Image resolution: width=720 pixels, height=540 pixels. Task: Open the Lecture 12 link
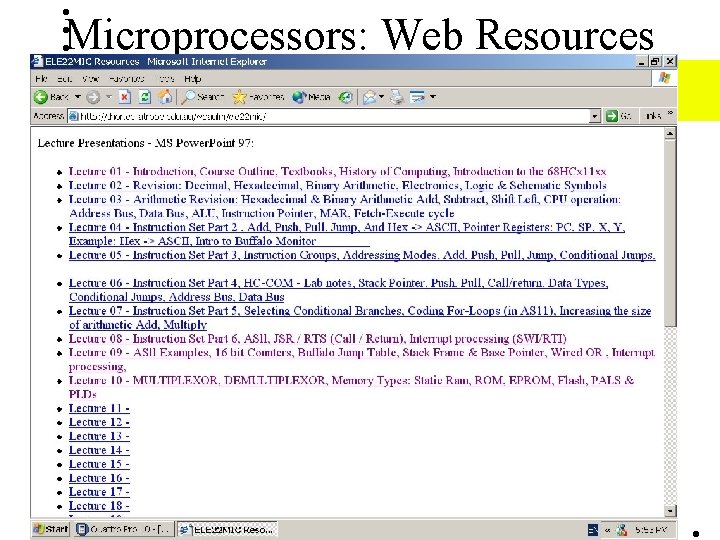point(99,422)
